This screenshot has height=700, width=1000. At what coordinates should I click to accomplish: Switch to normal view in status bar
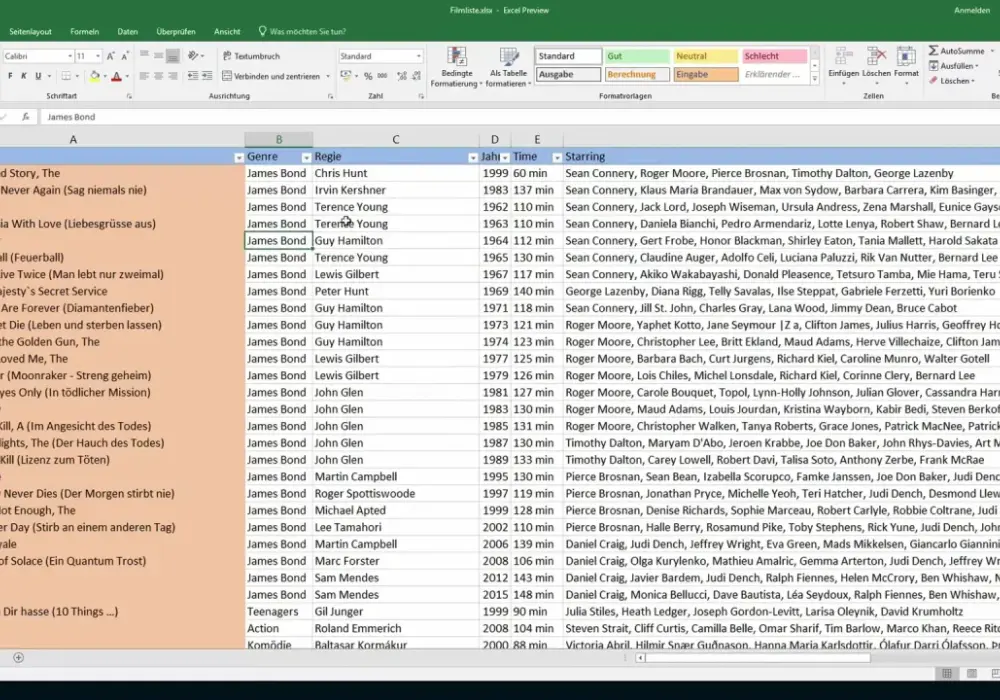(947, 673)
